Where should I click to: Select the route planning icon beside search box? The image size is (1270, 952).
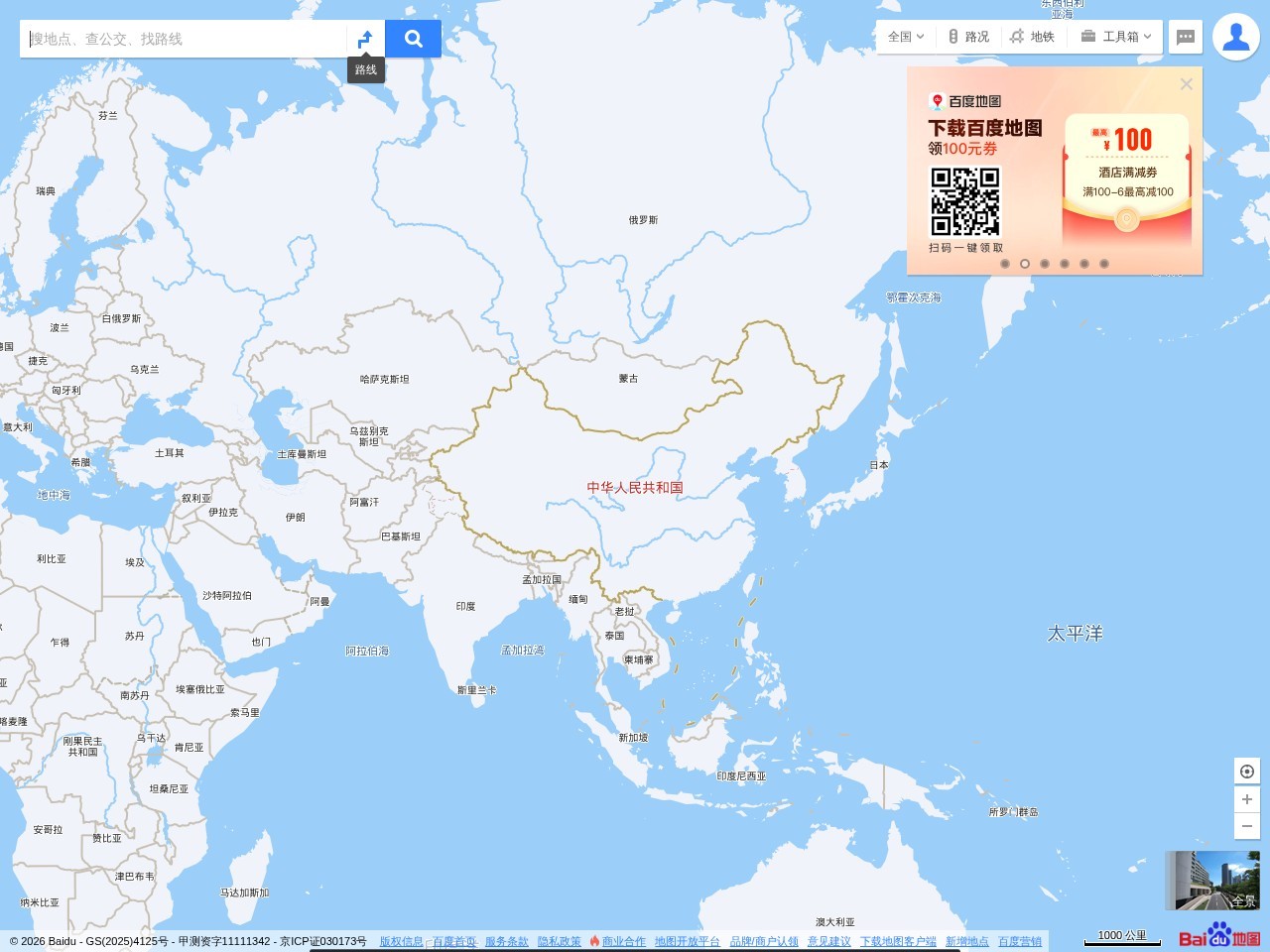click(365, 38)
